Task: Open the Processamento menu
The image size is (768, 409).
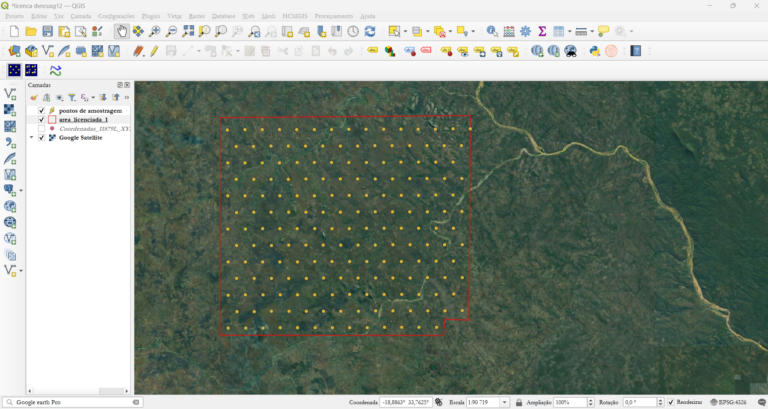Action: tap(334, 16)
